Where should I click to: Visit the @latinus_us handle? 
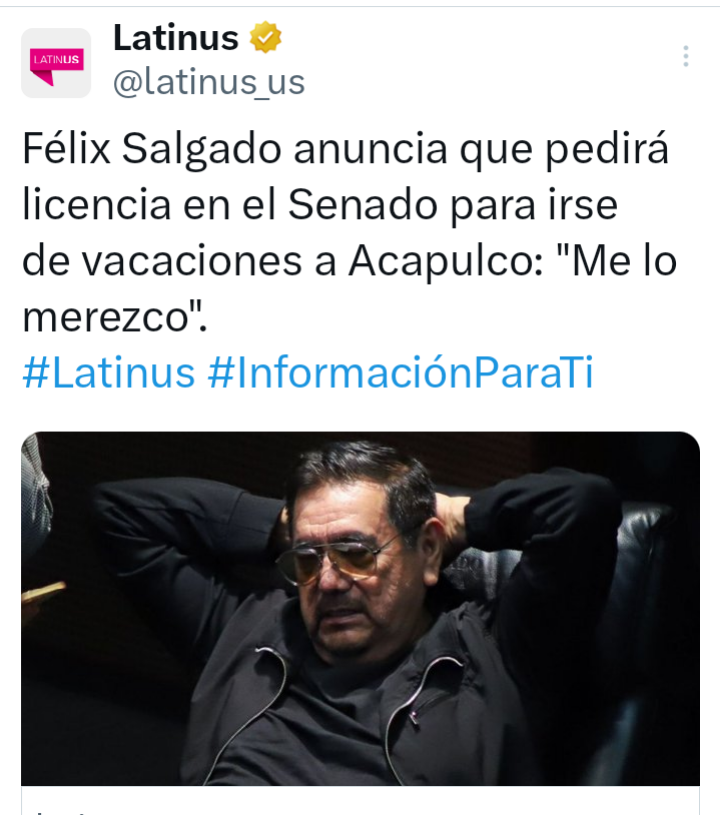[209, 82]
